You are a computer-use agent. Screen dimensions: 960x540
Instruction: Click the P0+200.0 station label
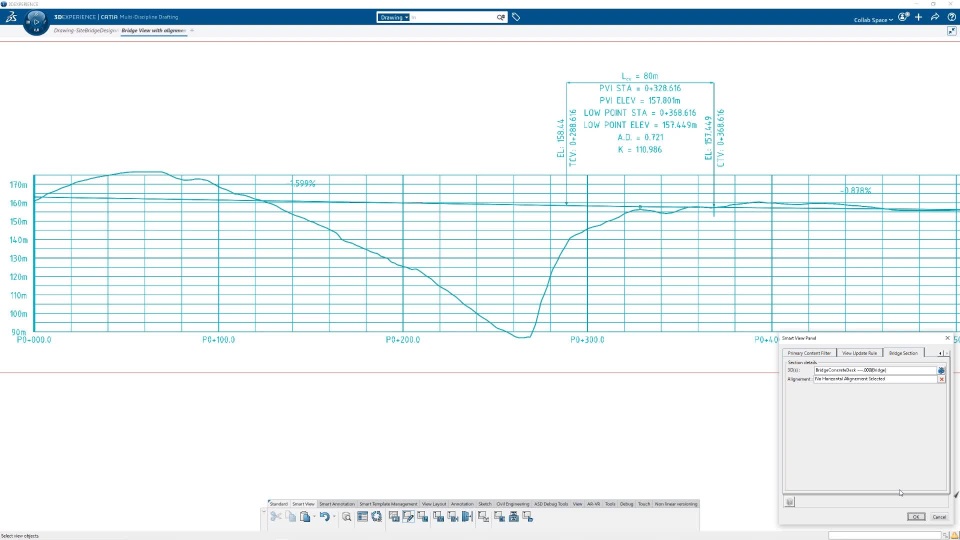403,340
